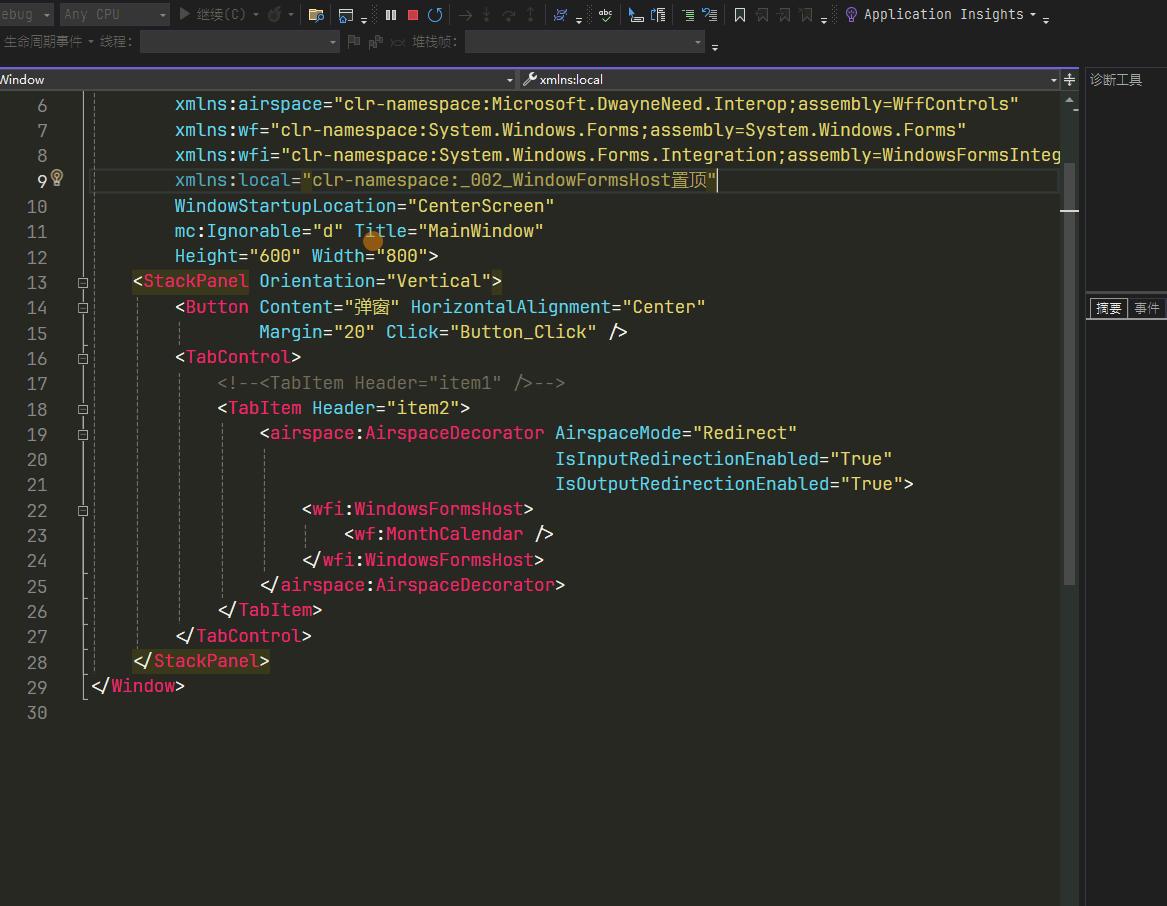Collapse the WindowsFormsHost block at line 22
1167x906 pixels.
point(83,511)
